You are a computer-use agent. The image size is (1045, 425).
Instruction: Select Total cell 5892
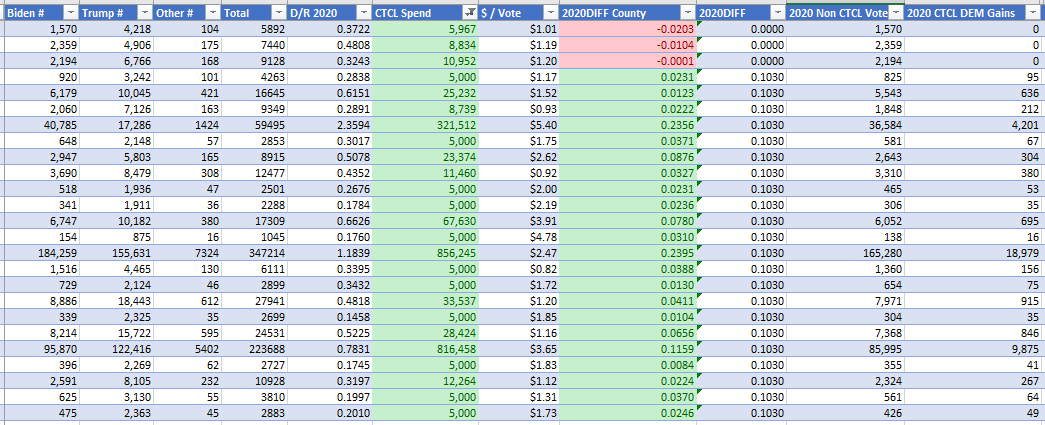click(254, 29)
